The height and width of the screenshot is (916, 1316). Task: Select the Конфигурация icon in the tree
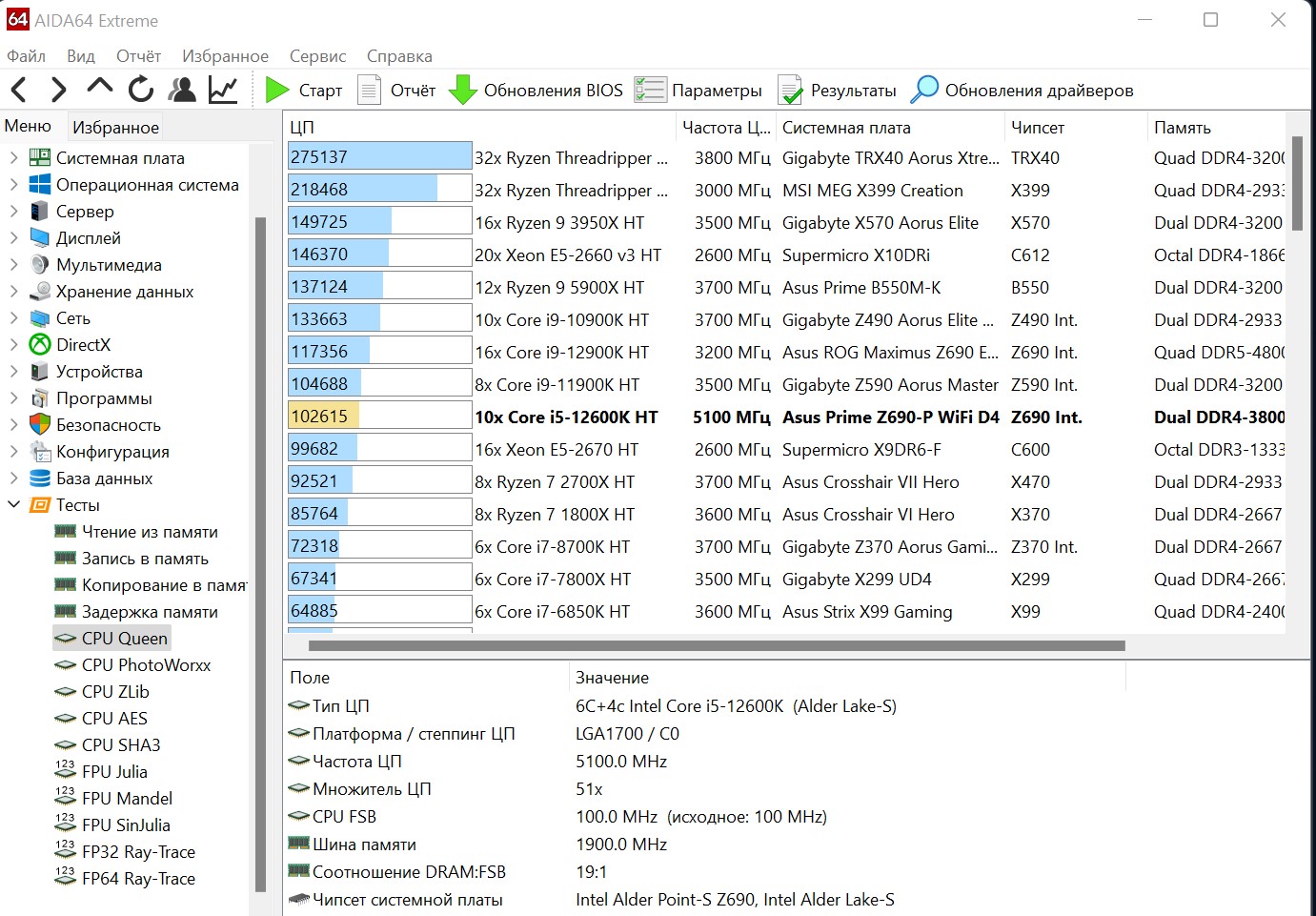tap(39, 452)
